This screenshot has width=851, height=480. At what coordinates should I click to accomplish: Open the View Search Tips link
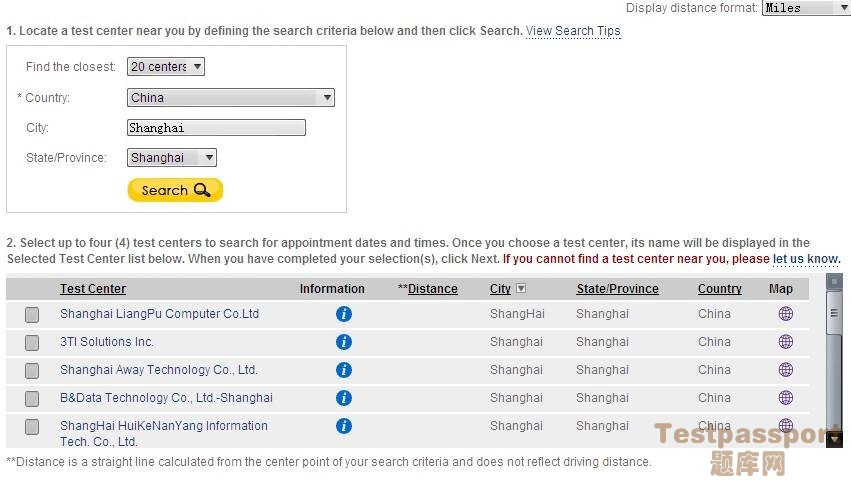pyautogui.click(x=573, y=31)
